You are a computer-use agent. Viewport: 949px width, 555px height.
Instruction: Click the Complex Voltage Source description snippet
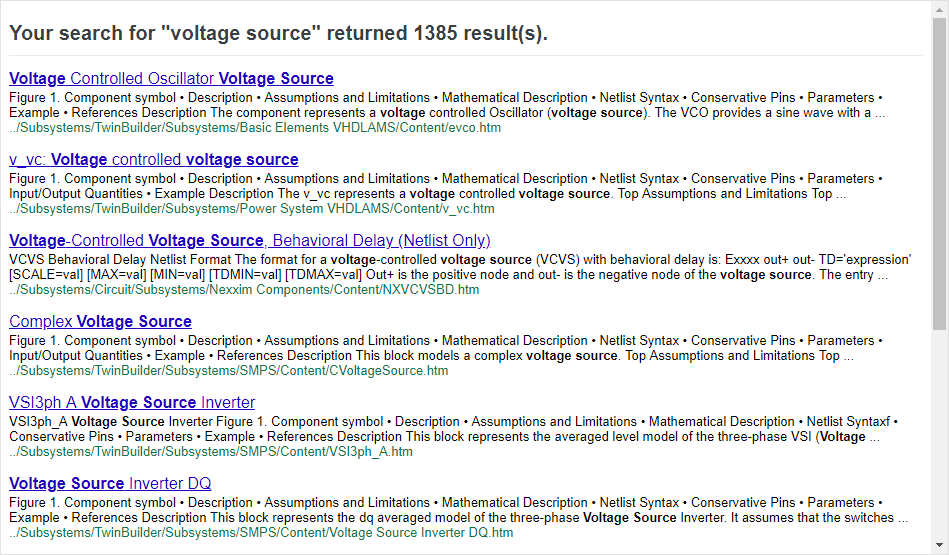[x=446, y=349]
